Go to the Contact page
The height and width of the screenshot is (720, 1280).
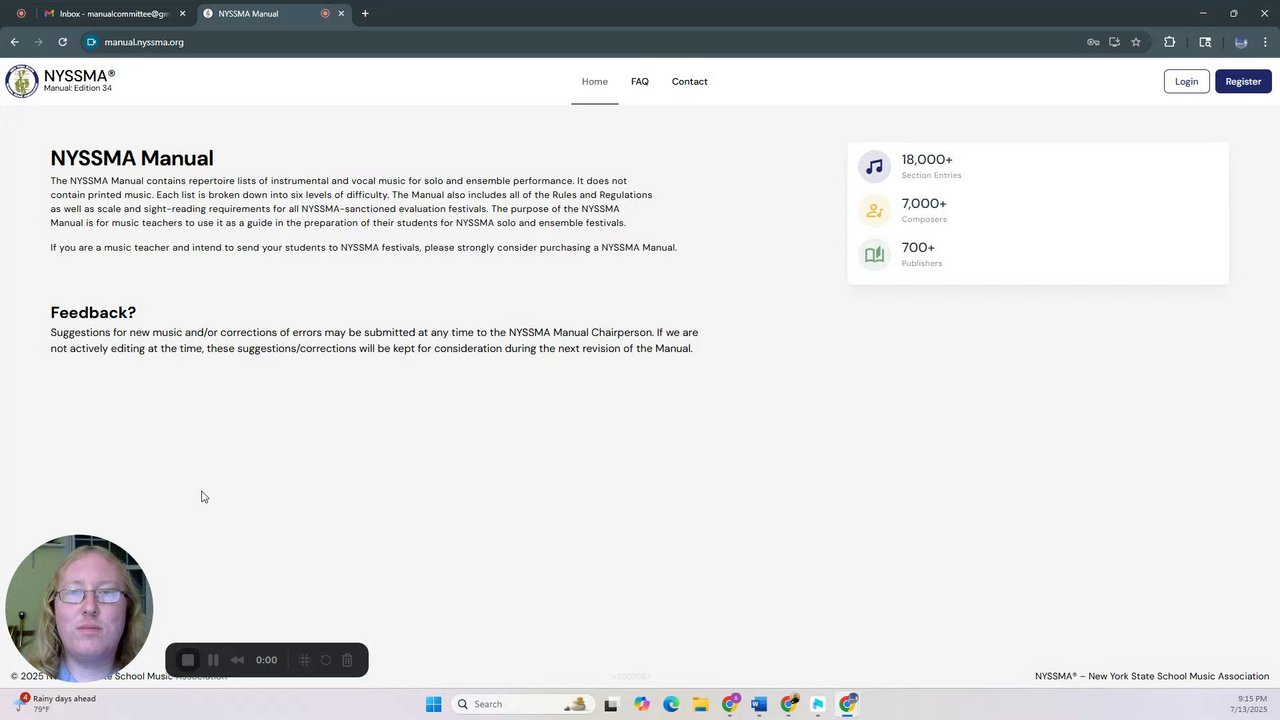pyautogui.click(x=689, y=82)
